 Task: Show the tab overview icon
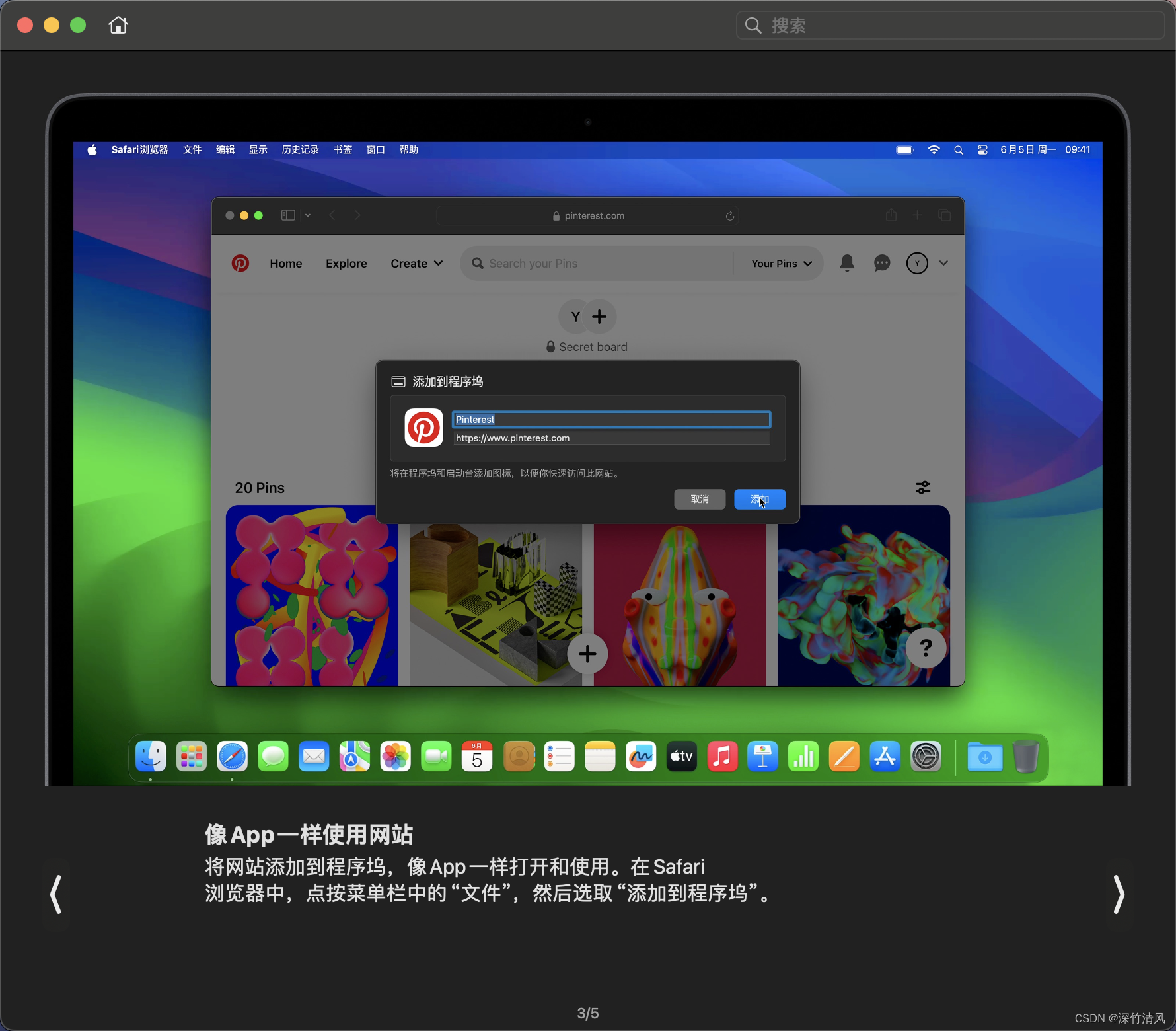945,215
